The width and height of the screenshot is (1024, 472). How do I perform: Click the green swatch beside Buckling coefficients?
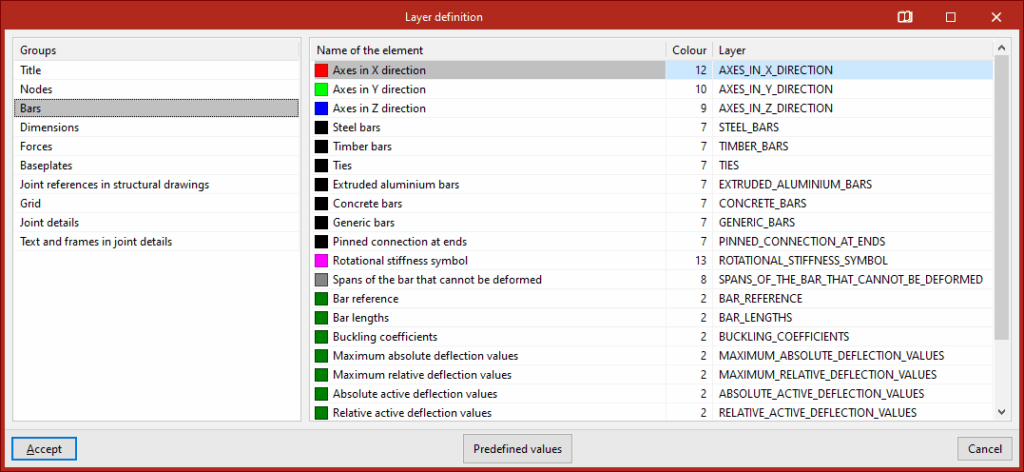point(321,337)
